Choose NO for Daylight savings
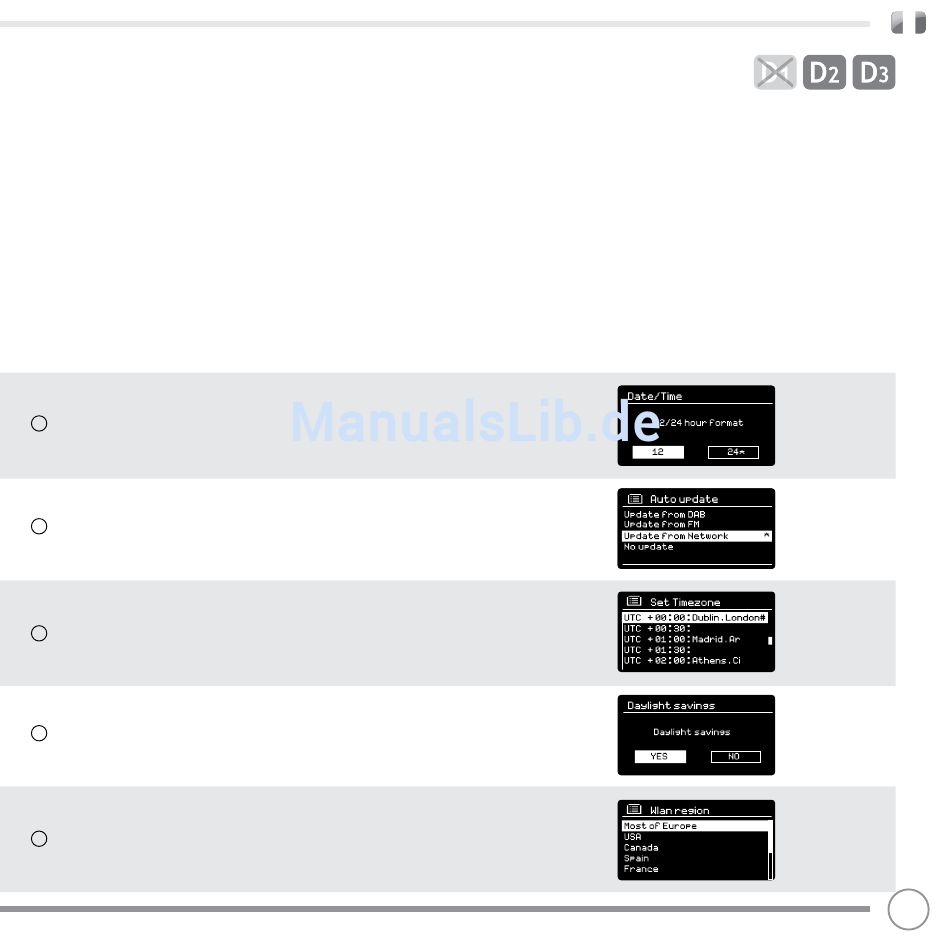The height and width of the screenshot is (950, 950). click(736, 756)
